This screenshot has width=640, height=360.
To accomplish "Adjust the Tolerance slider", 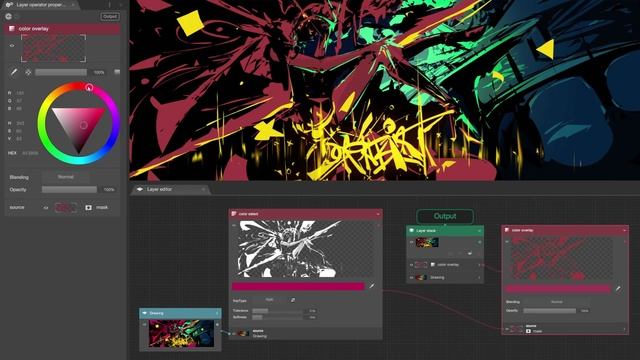I will pos(278,311).
